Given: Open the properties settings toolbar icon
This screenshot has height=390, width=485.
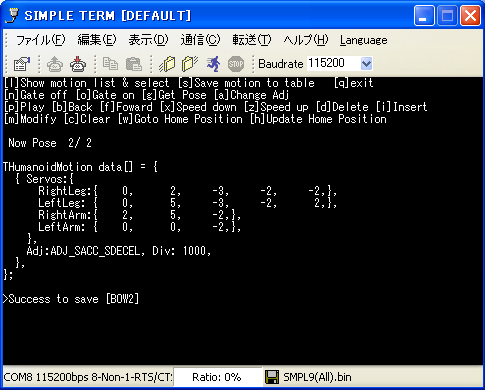Looking at the screenshot, I should pos(22,64).
